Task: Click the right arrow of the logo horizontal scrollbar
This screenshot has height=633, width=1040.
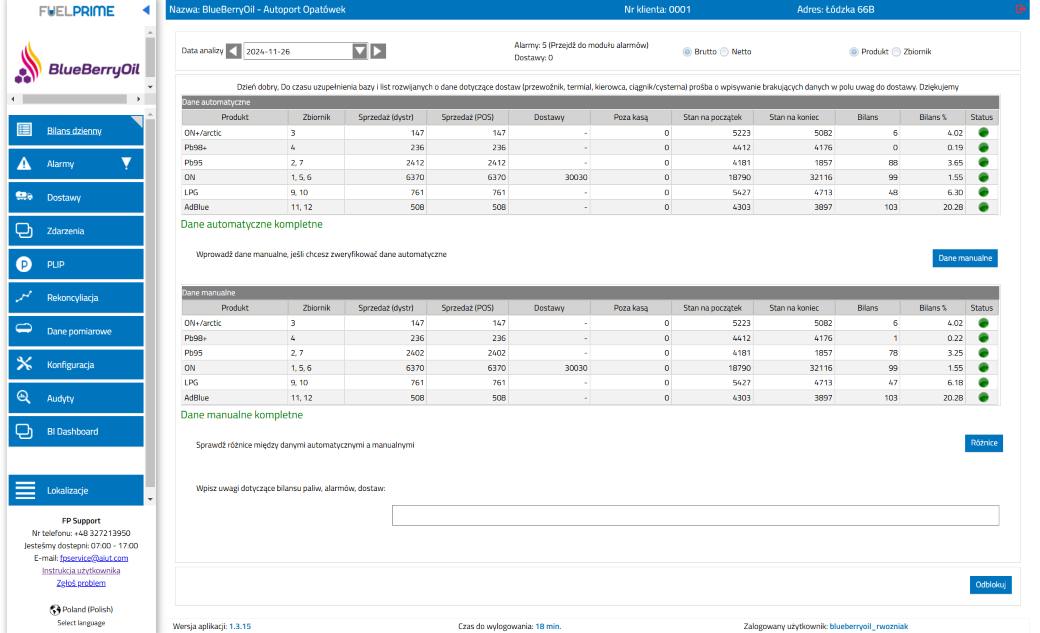Action: click(x=138, y=99)
